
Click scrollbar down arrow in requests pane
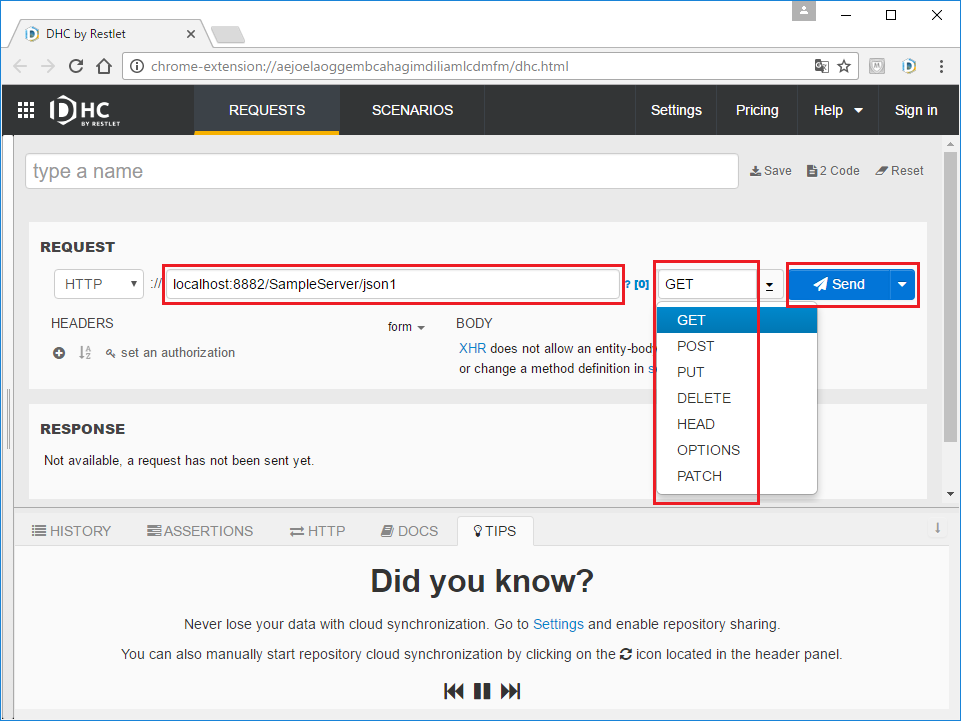coord(950,494)
